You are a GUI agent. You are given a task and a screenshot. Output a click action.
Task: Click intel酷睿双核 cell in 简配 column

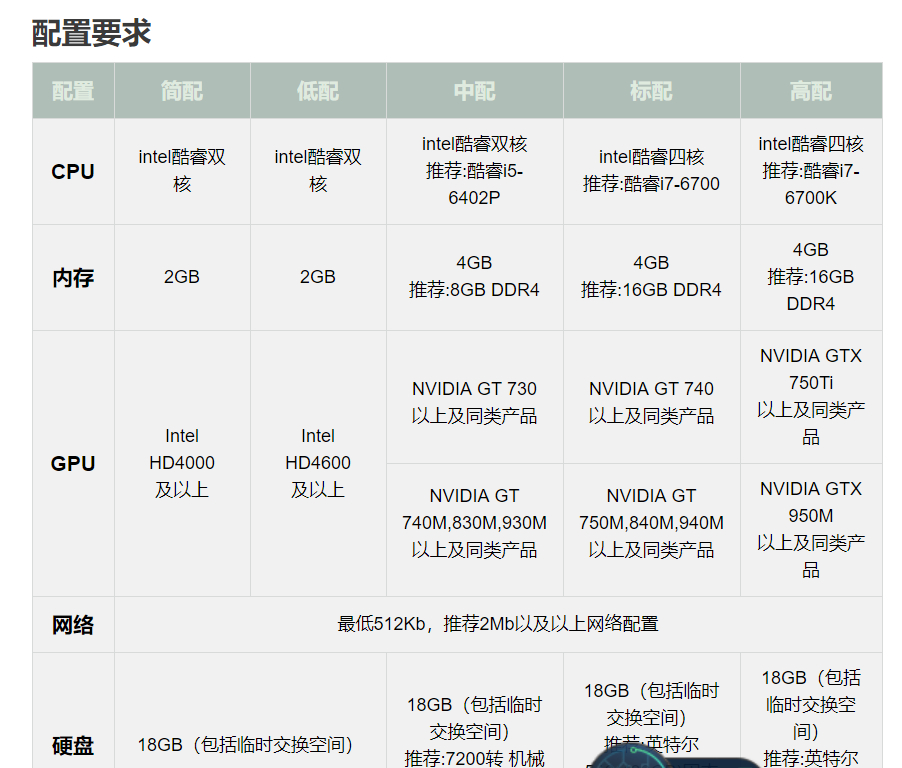point(182,171)
